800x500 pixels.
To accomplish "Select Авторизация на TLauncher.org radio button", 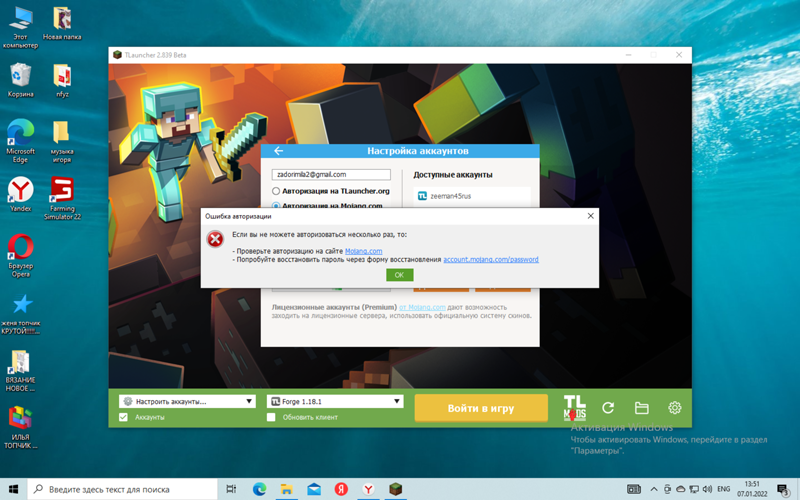I will (x=277, y=191).
